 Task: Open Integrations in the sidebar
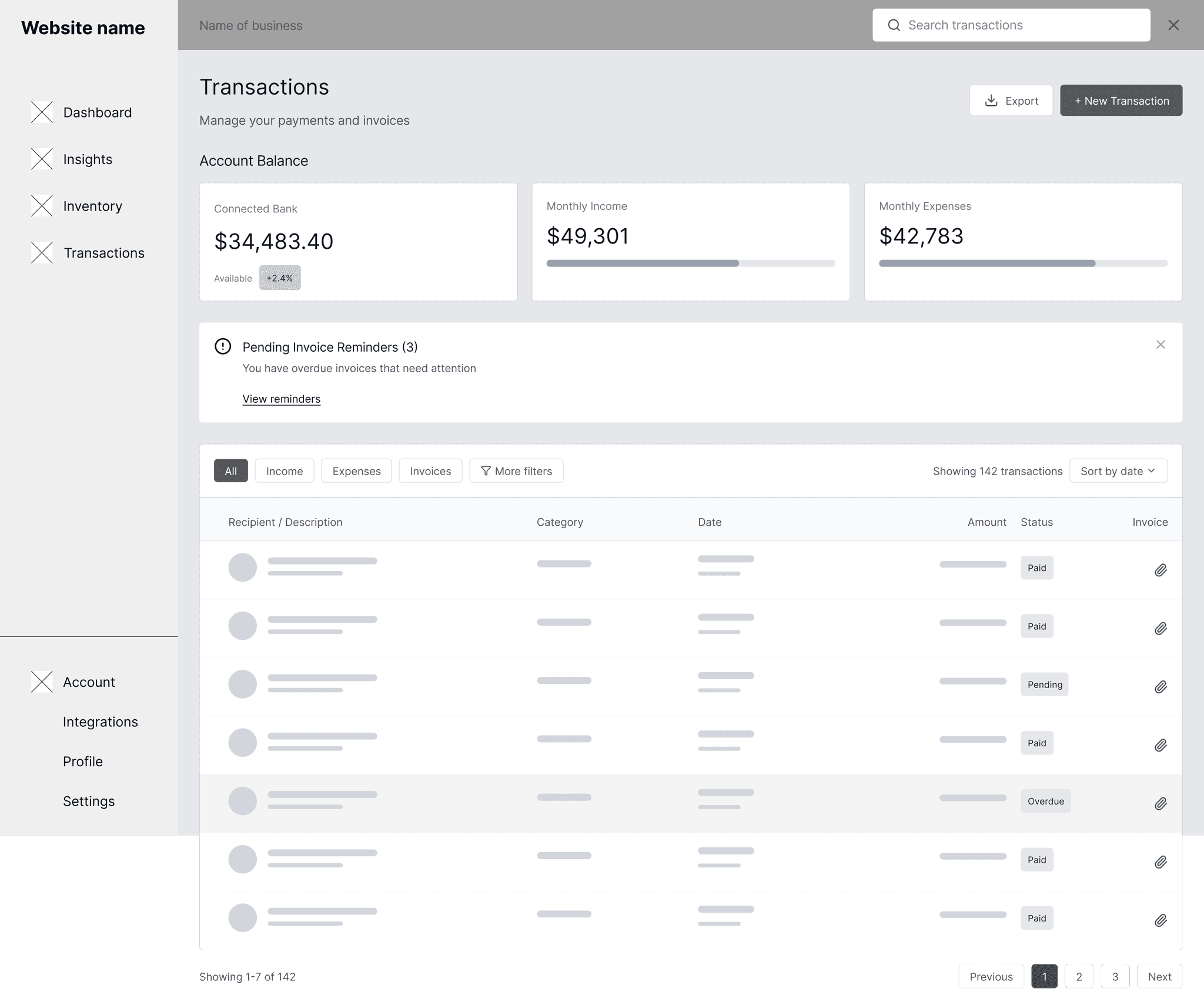[x=101, y=722]
